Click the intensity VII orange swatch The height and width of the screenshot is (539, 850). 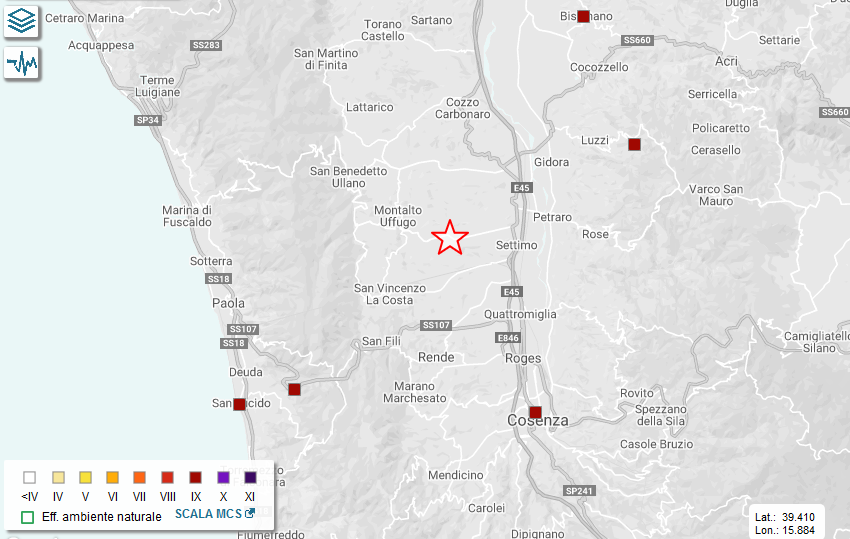pyautogui.click(x=140, y=477)
